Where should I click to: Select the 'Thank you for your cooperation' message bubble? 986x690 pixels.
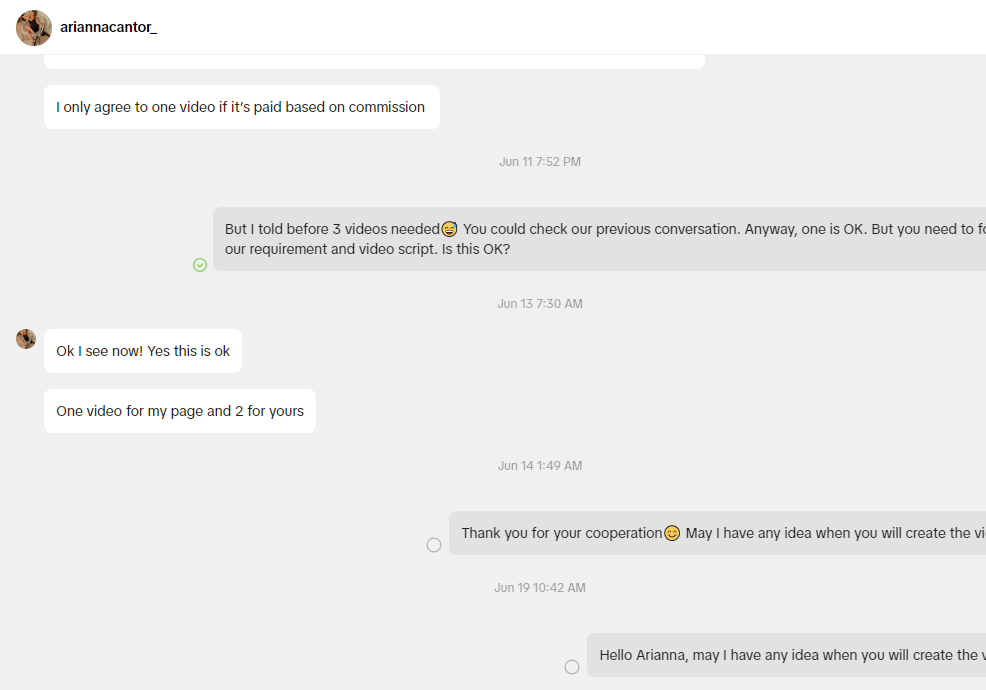717,533
